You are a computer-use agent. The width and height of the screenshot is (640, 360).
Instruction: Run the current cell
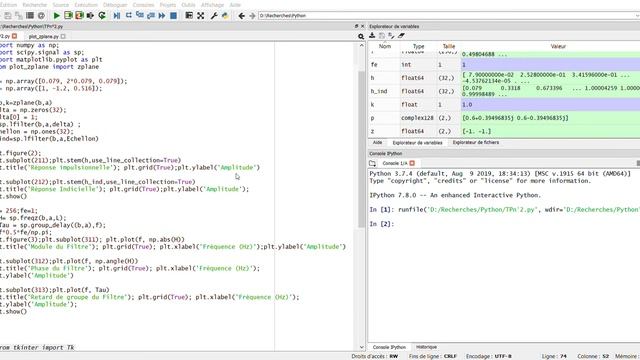click(x=68, y=16)
